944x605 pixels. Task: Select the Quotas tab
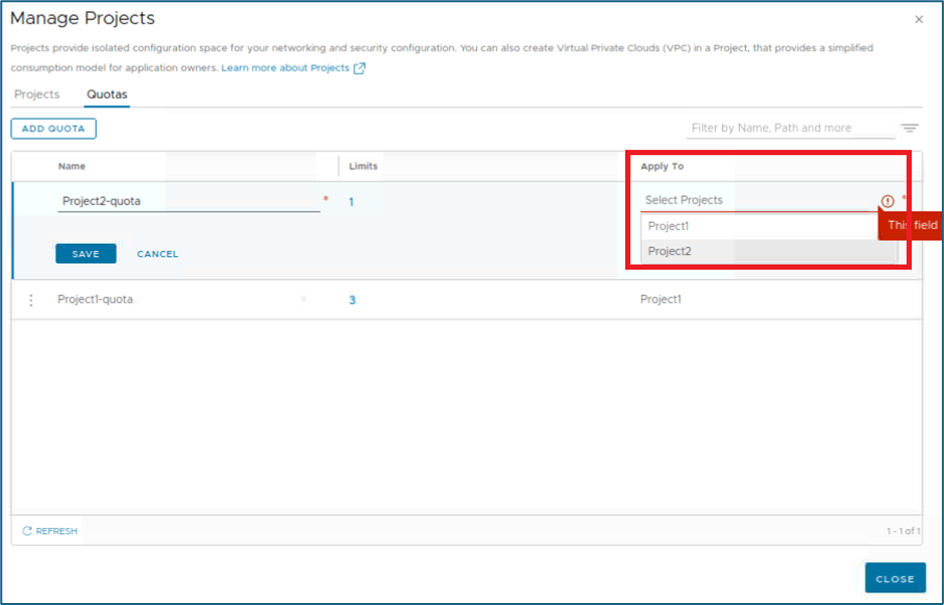coord(106,94)
